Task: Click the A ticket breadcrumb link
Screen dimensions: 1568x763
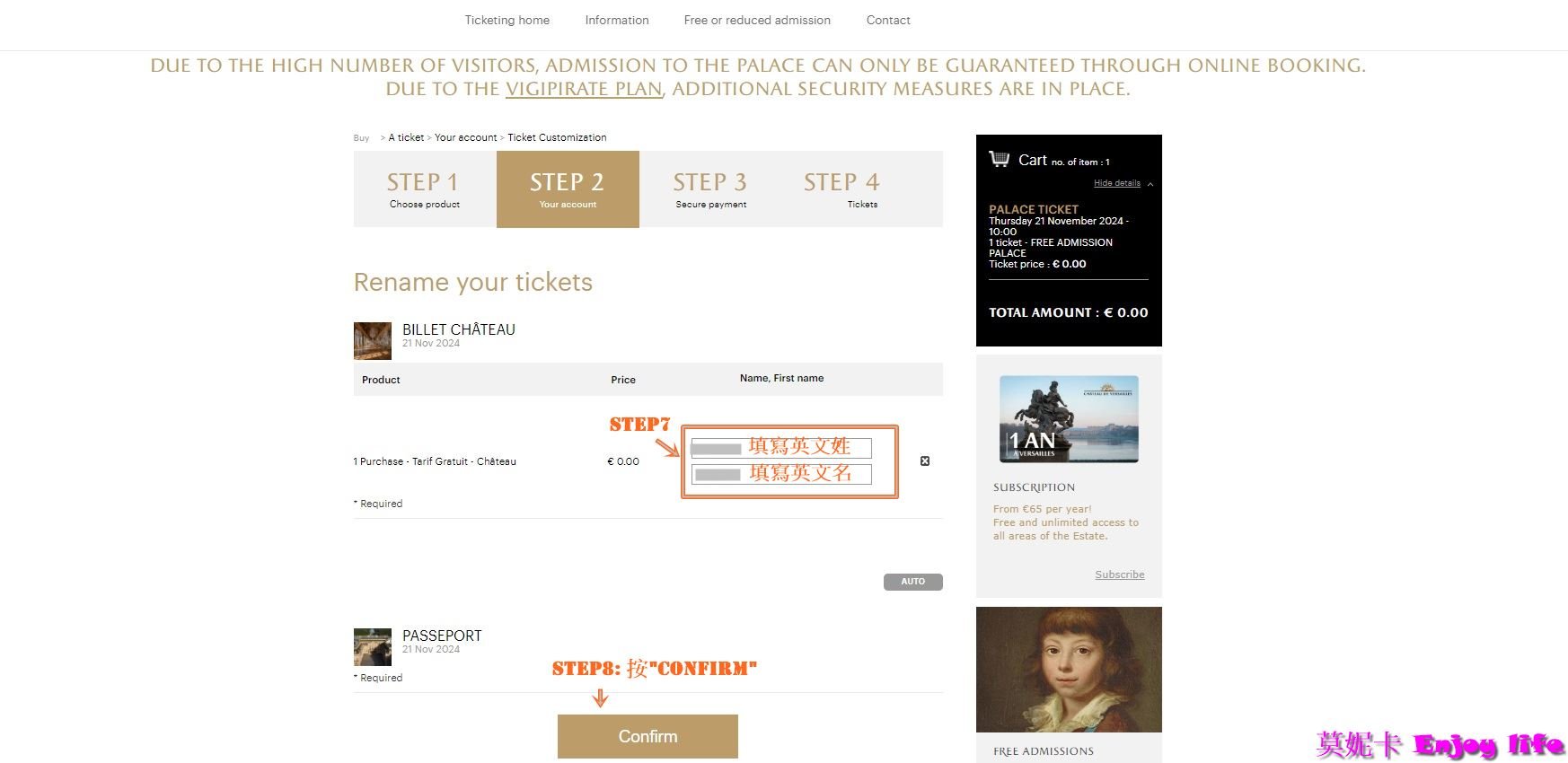Action: (x=406, y=137)
